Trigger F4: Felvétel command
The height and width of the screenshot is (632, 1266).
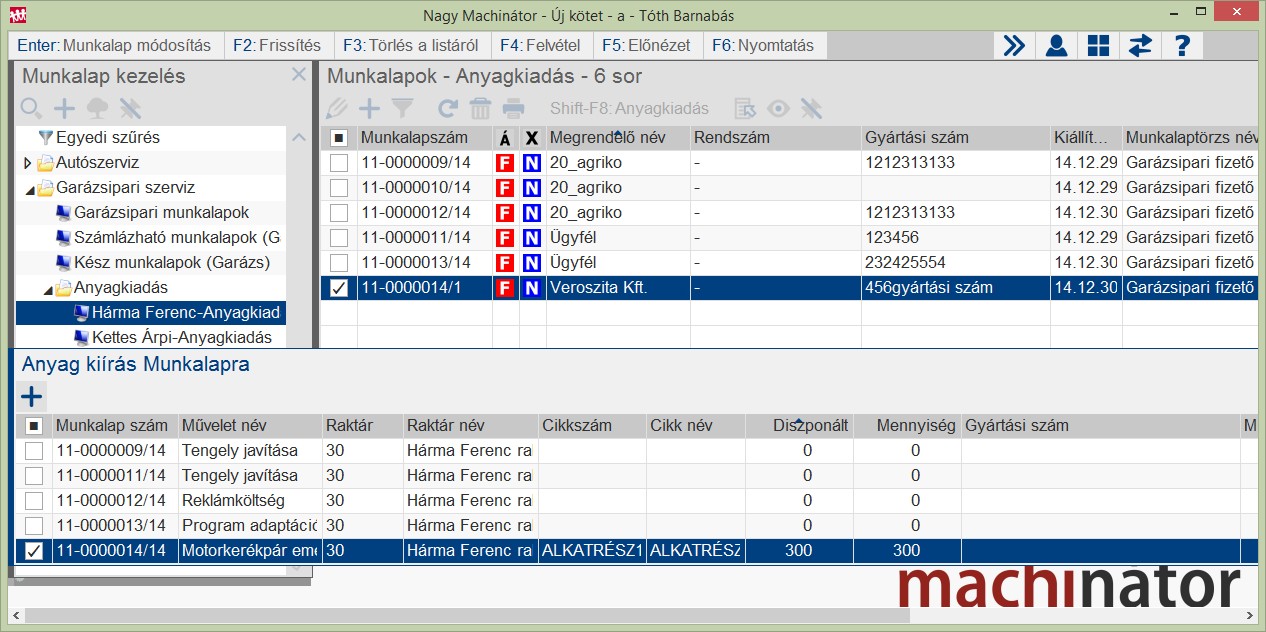[x=540, y=45]
